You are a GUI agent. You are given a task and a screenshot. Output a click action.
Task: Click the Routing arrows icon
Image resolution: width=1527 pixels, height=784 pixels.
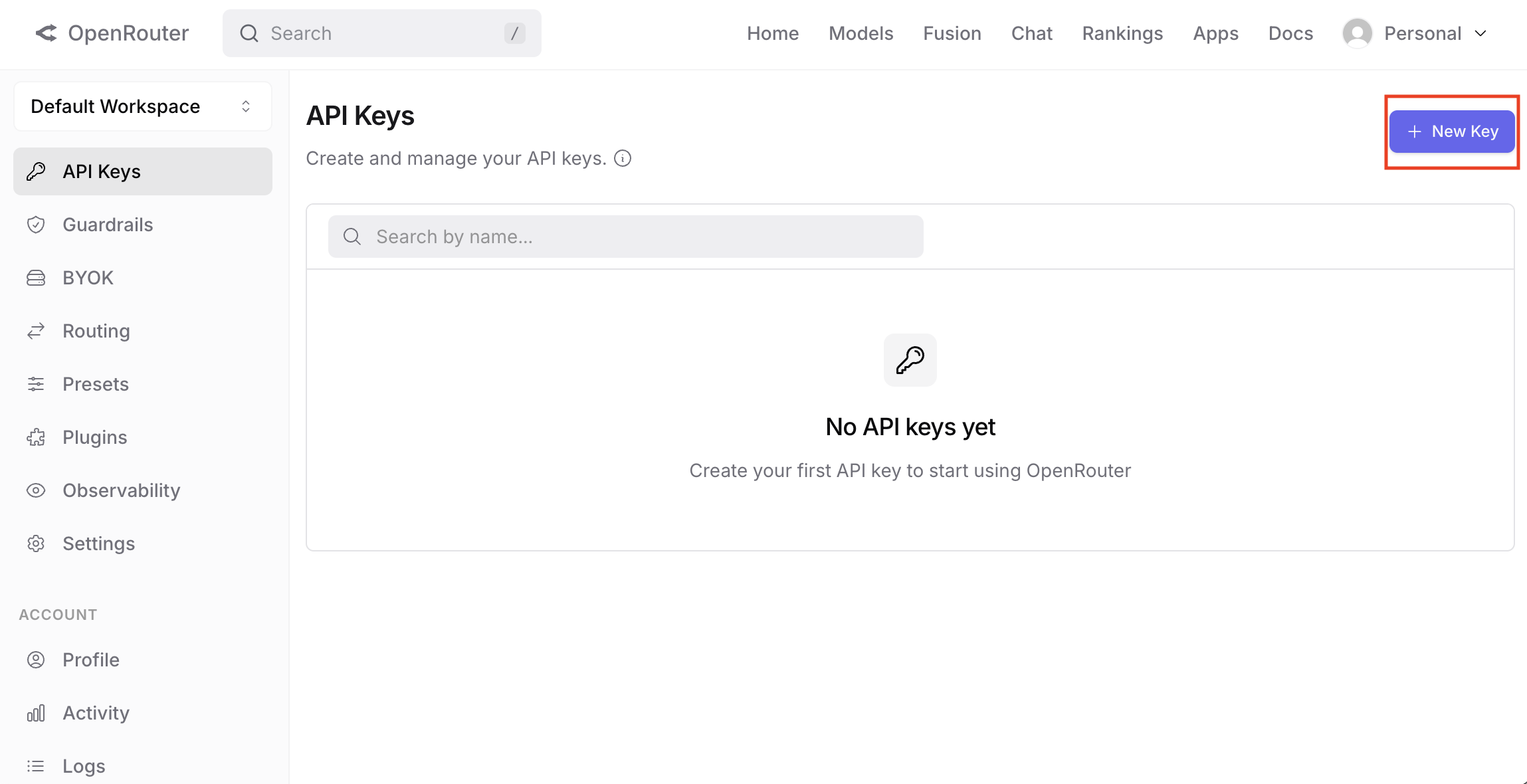pyautogui.click(x=36, y=331)
